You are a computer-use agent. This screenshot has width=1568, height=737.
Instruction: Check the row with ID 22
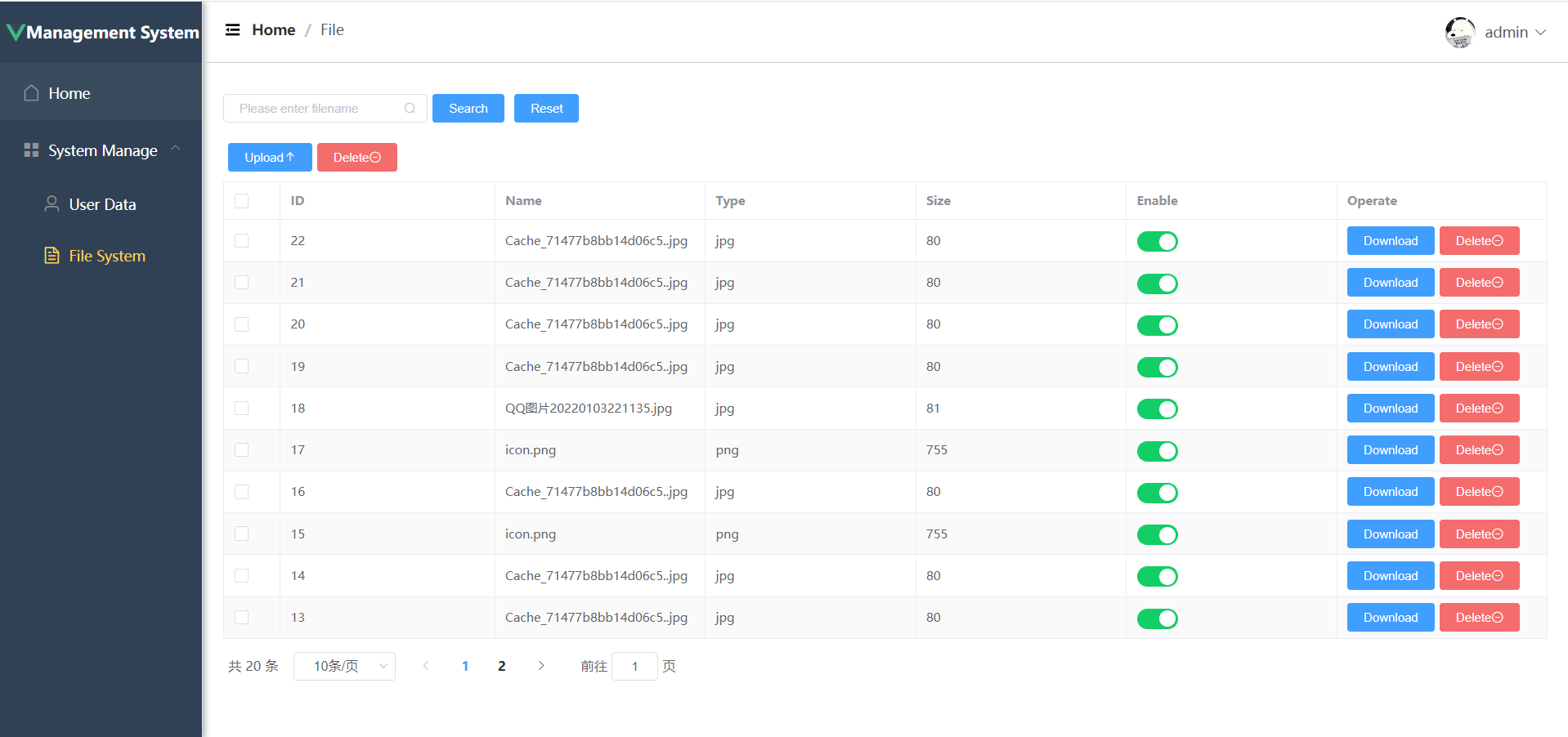242,241
